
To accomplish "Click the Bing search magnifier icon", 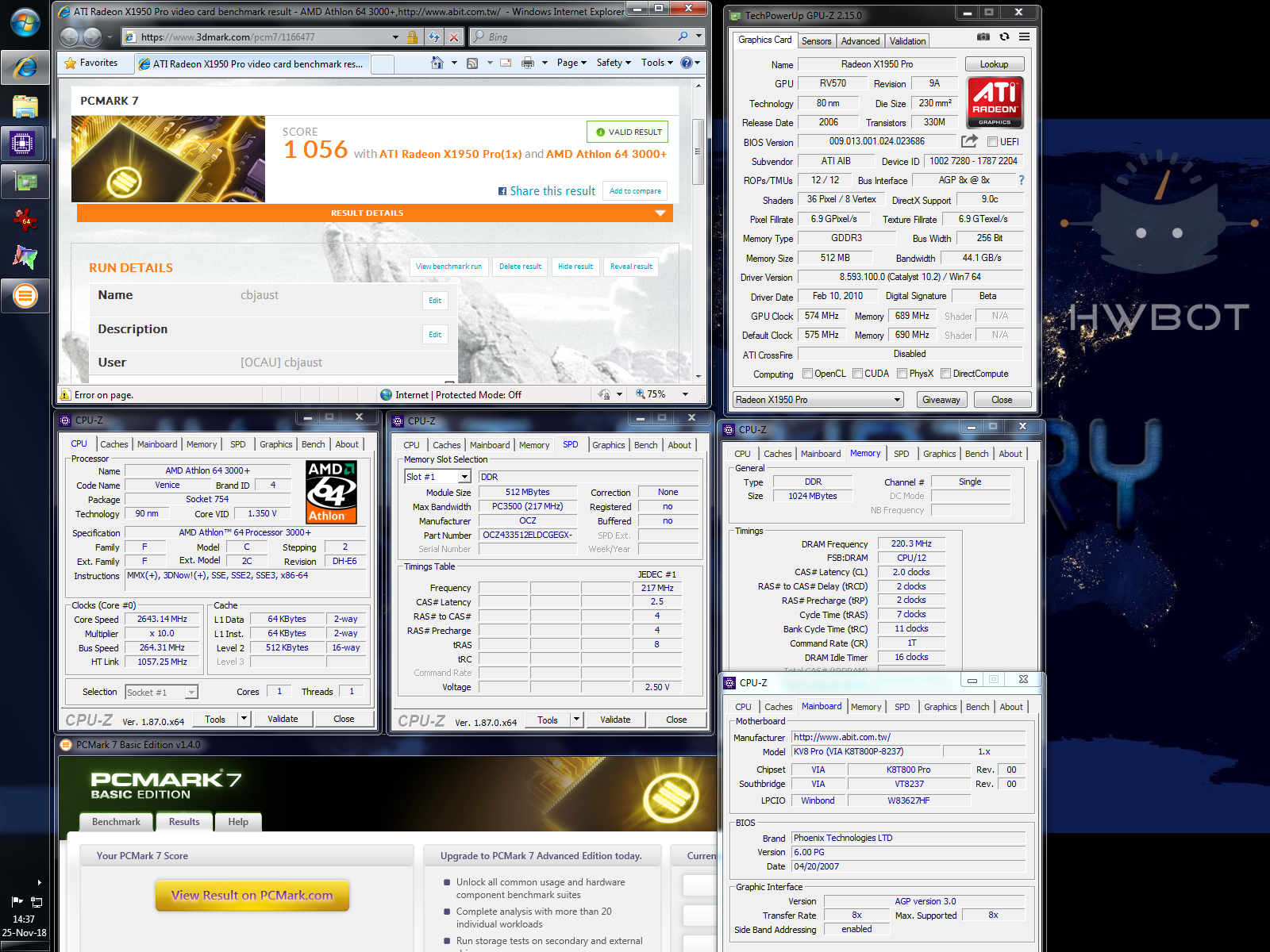I will coord(683,36).
